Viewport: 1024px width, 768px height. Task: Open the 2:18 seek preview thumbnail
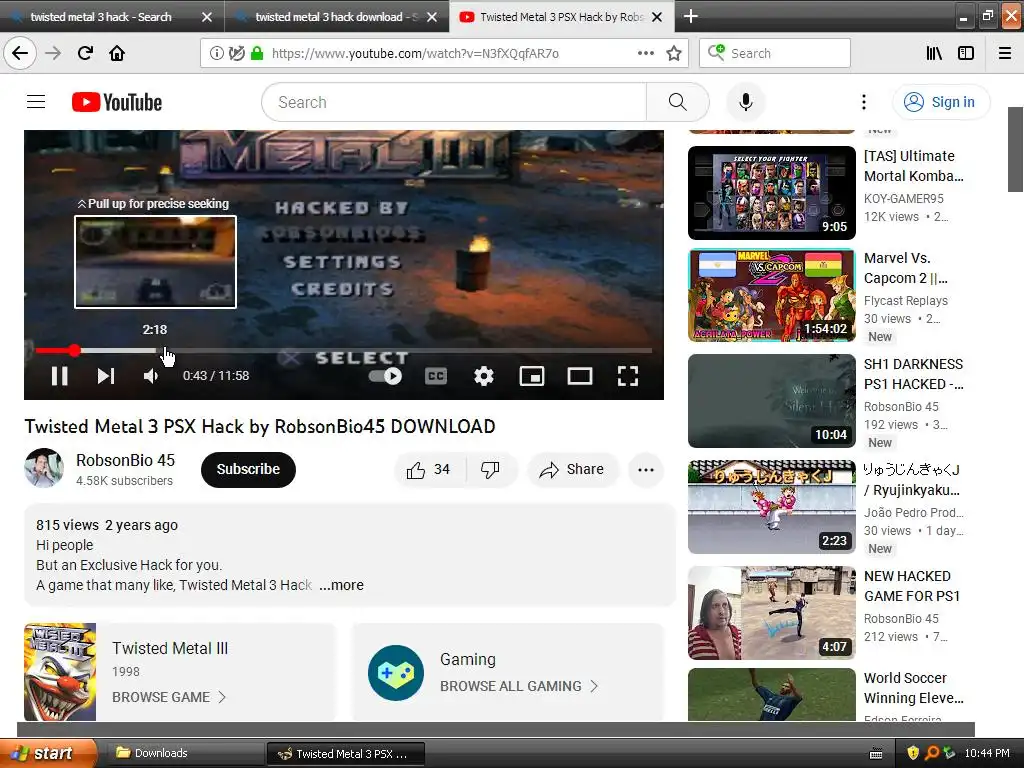[x=155, y=262]
